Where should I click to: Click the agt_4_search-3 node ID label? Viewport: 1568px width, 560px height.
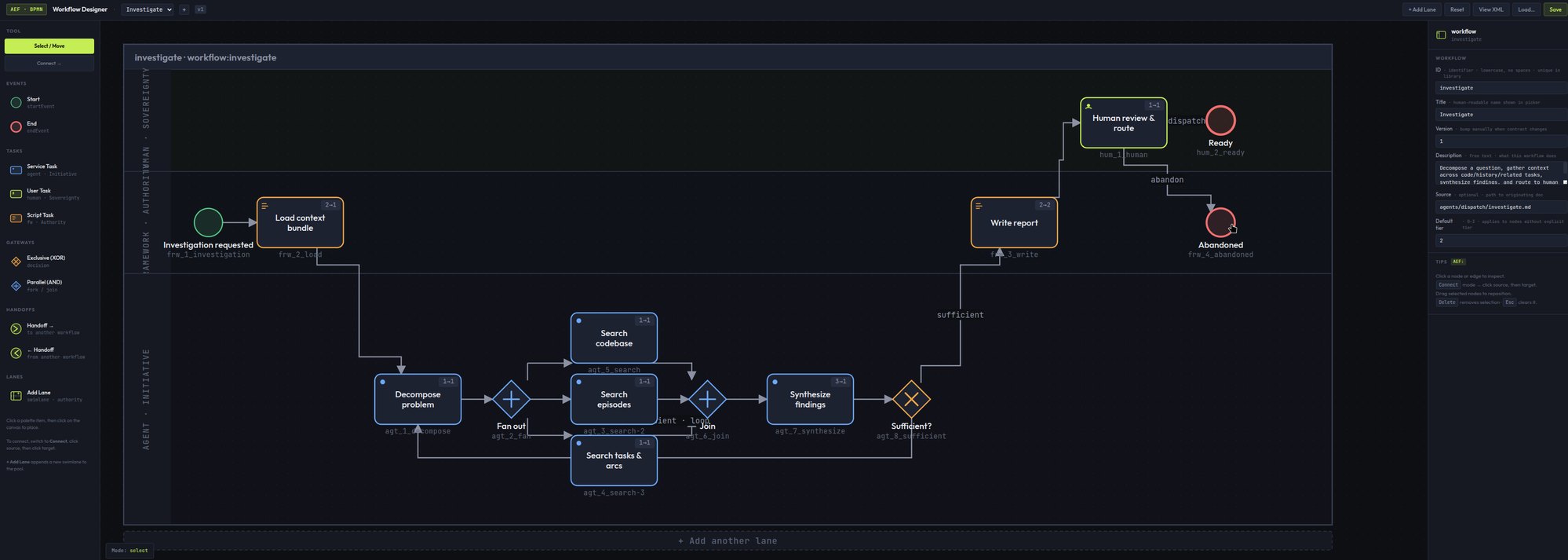(614, 492)
